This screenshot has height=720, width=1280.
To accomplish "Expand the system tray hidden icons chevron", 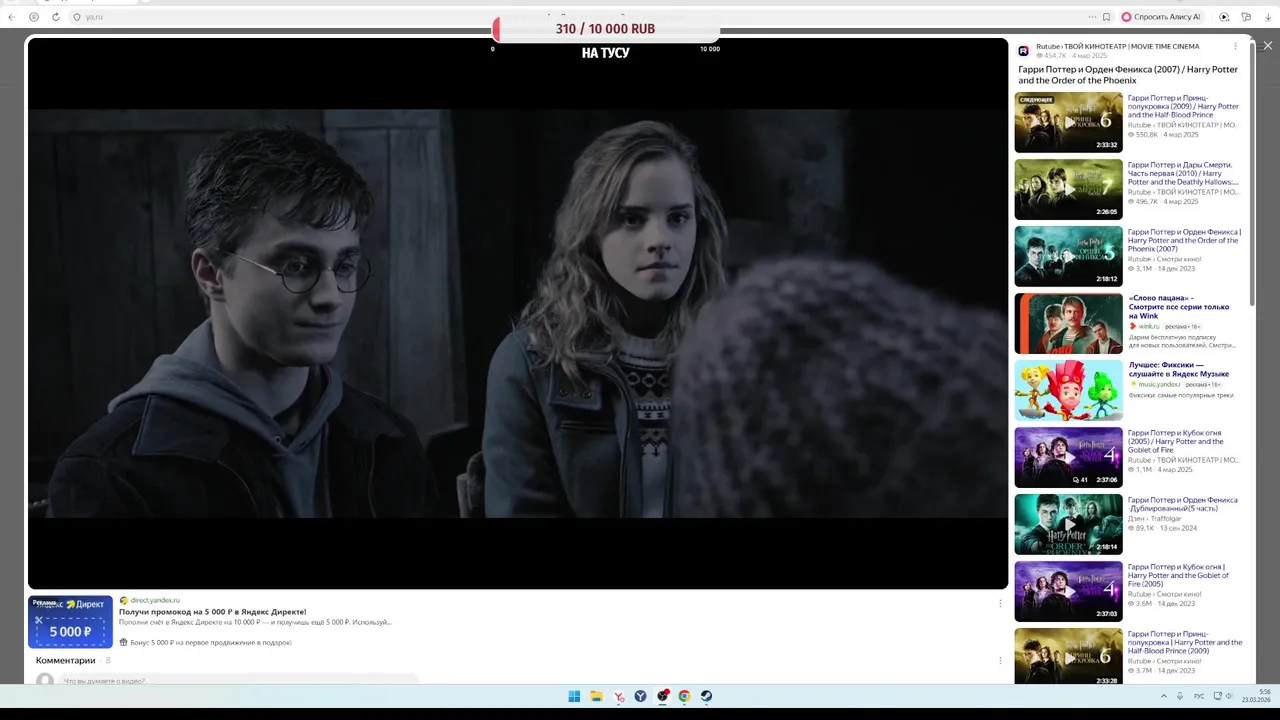I will click(x=1163, y=696).
